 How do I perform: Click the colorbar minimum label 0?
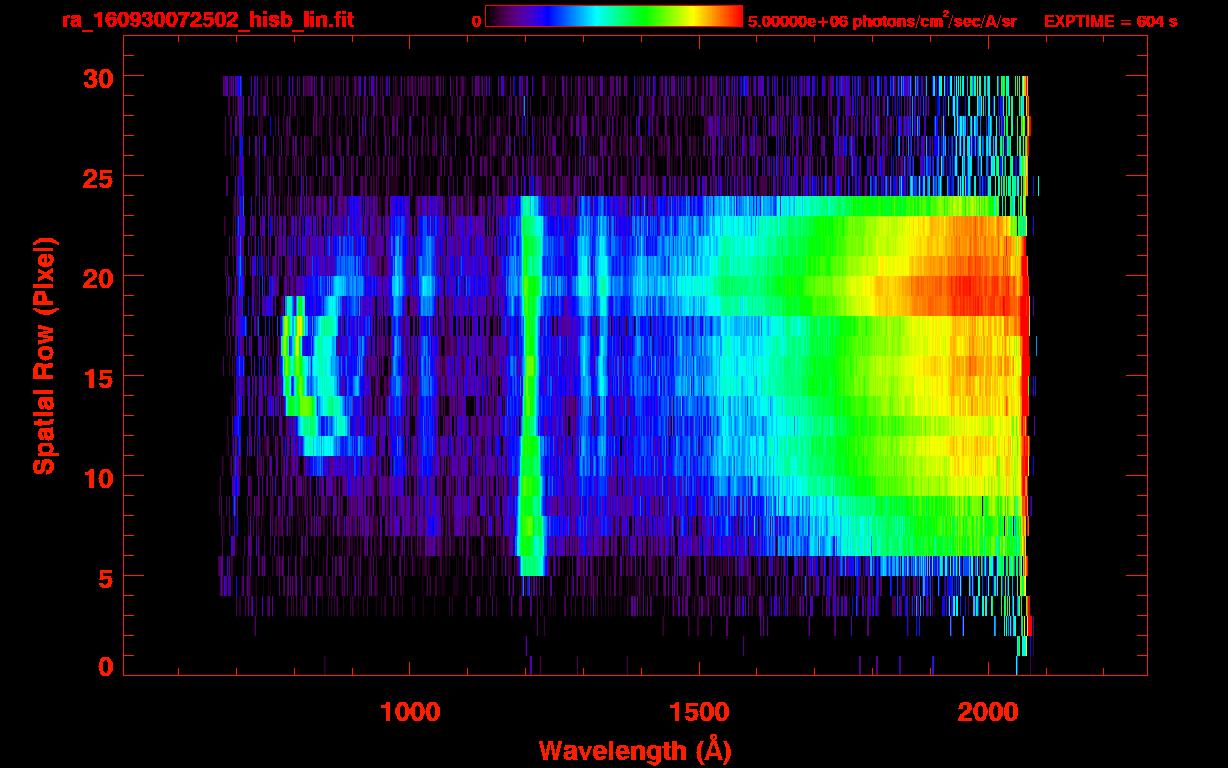(477, 21)
